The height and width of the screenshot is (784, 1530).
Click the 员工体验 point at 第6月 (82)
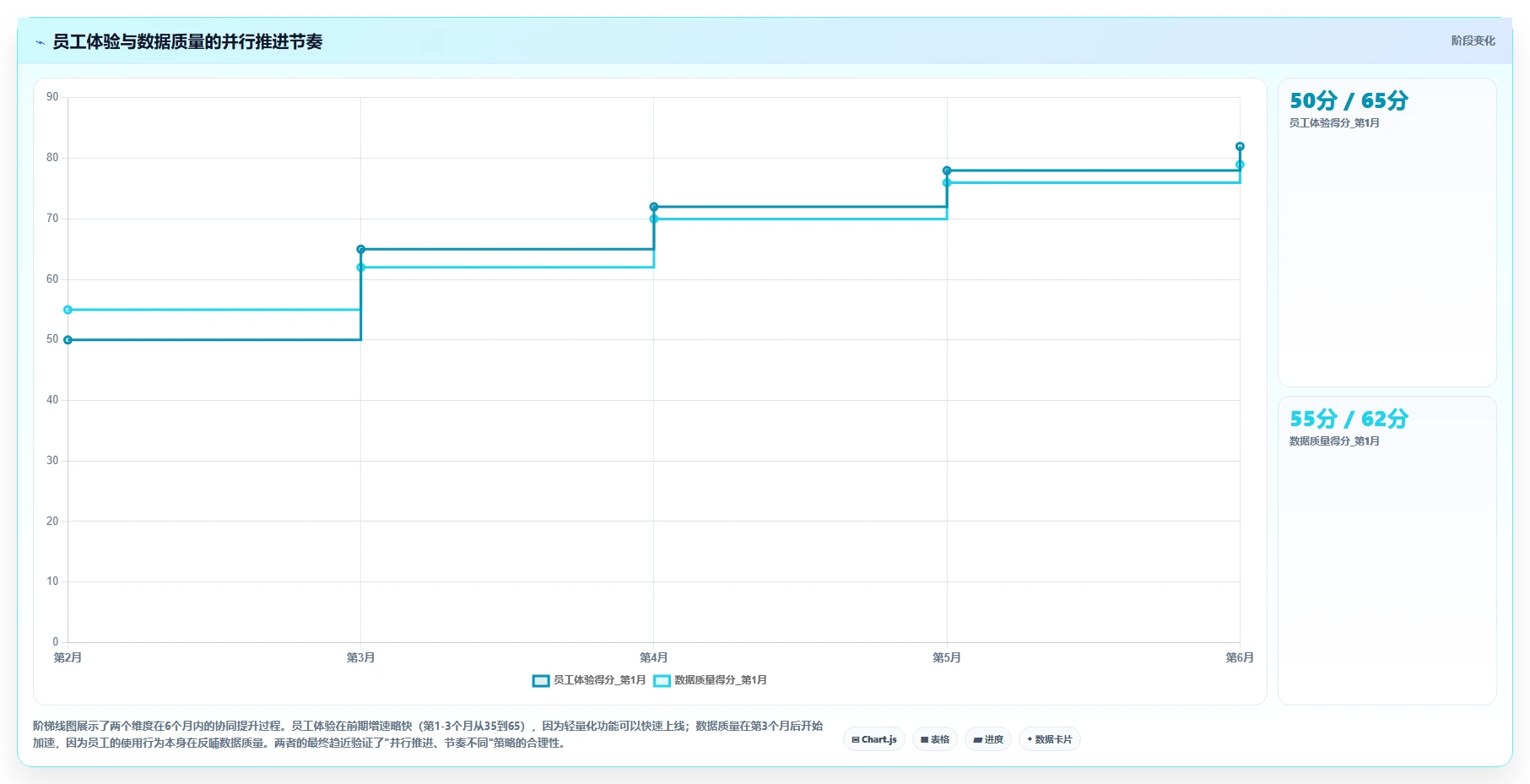point(1240,147)
